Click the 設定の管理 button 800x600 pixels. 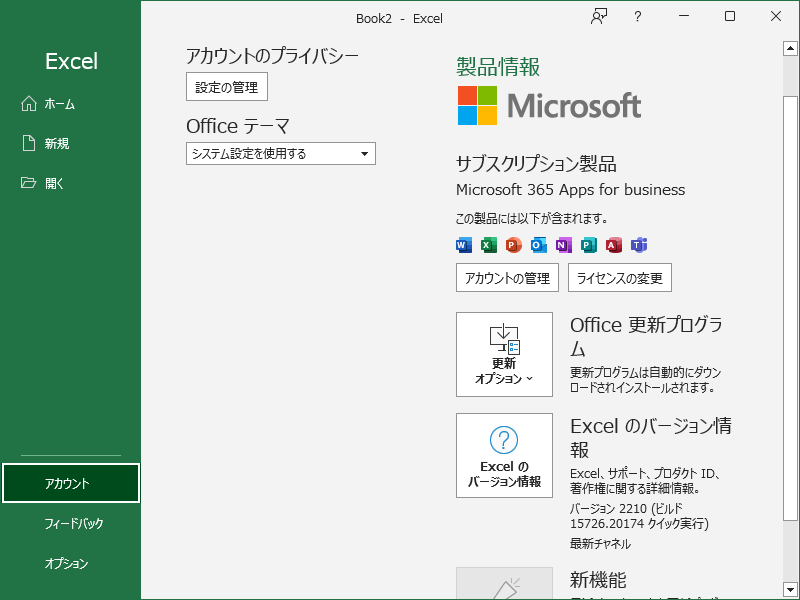coord(227,87)
